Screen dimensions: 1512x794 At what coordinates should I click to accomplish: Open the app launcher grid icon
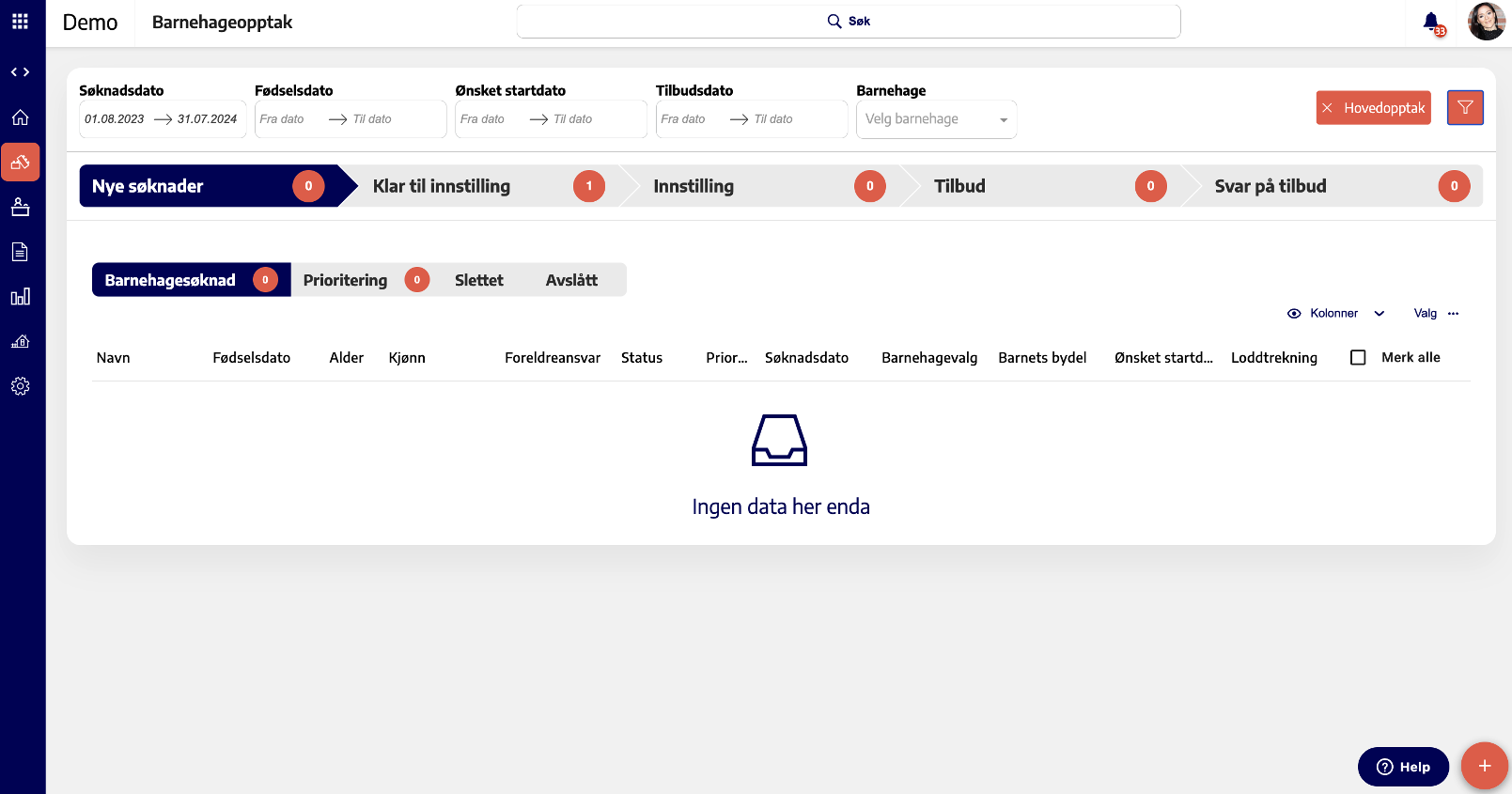20,22
